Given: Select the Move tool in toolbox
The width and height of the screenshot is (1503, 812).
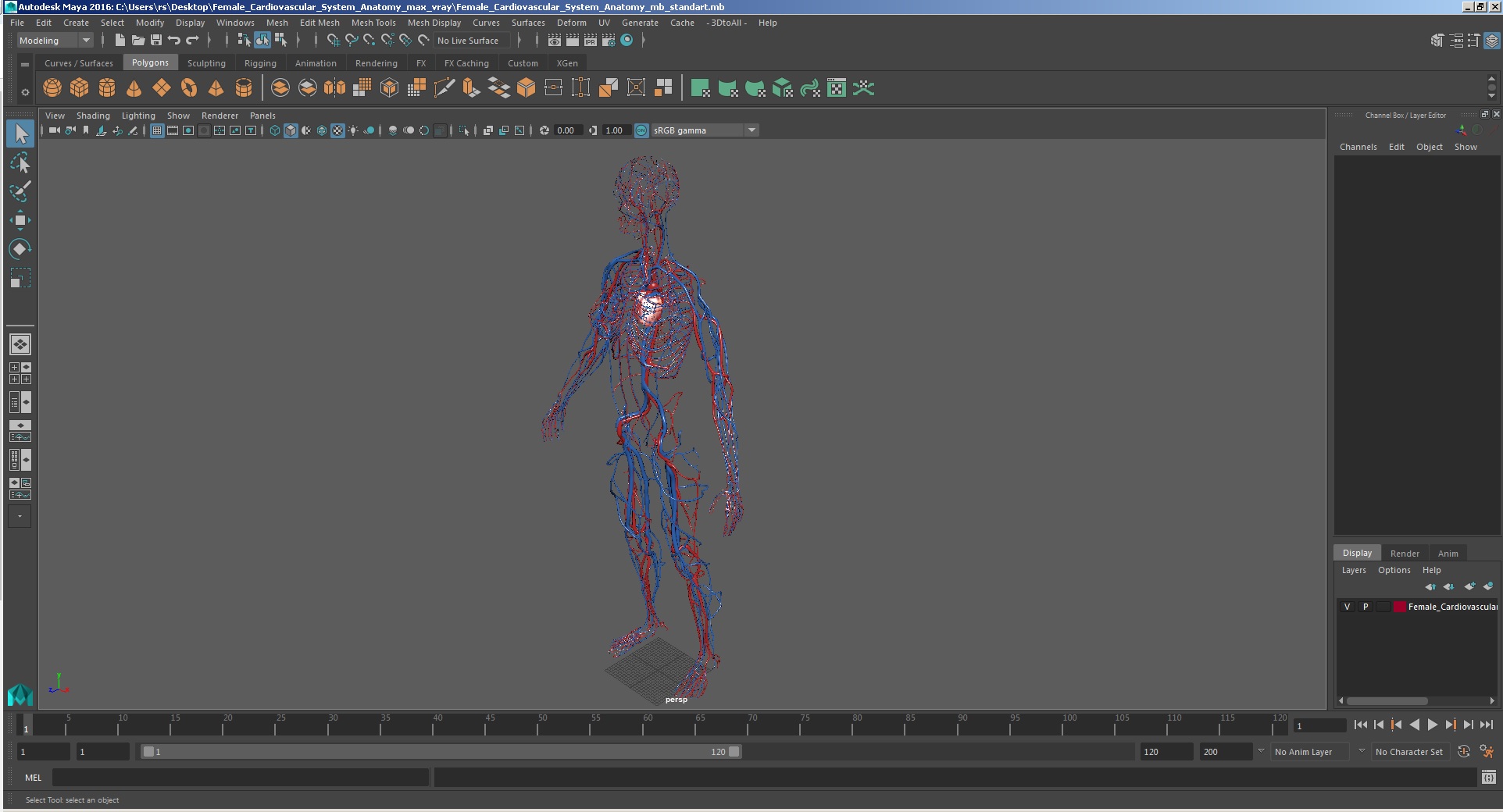Looking at the screenshot, I should pos(20,220).
